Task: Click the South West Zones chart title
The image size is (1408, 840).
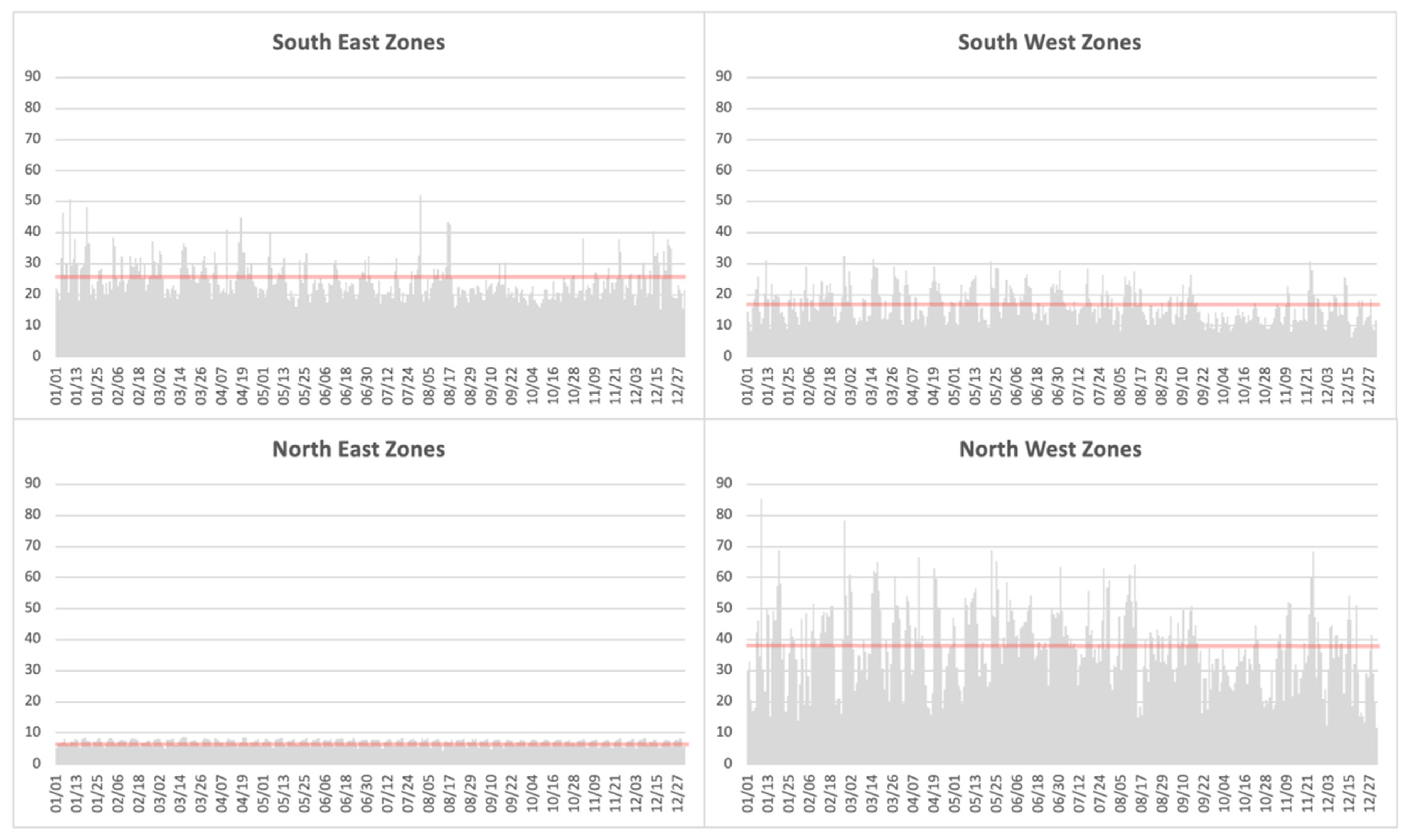Action: click(x=1049, y=42)
